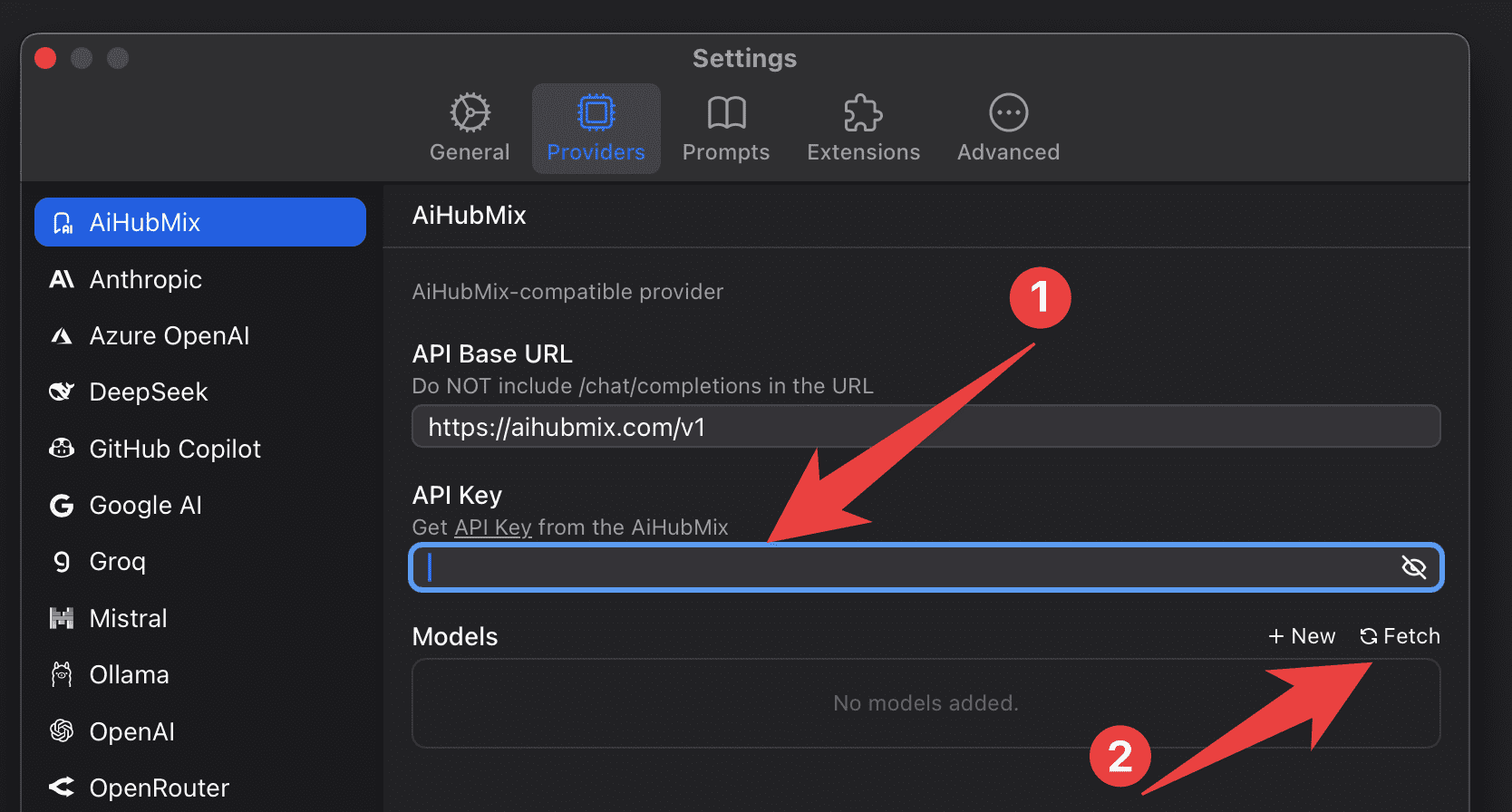This screenshot has height=812, width=1512.
Task: Go to the Advanced tab
Action: [x=1008, y=128]
